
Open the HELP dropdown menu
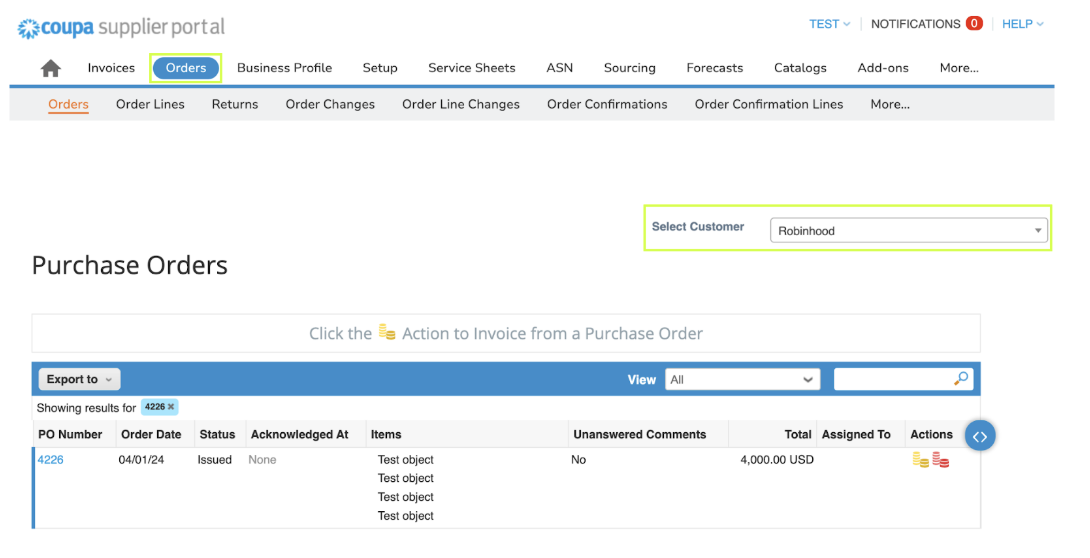tap(1023, 24)
